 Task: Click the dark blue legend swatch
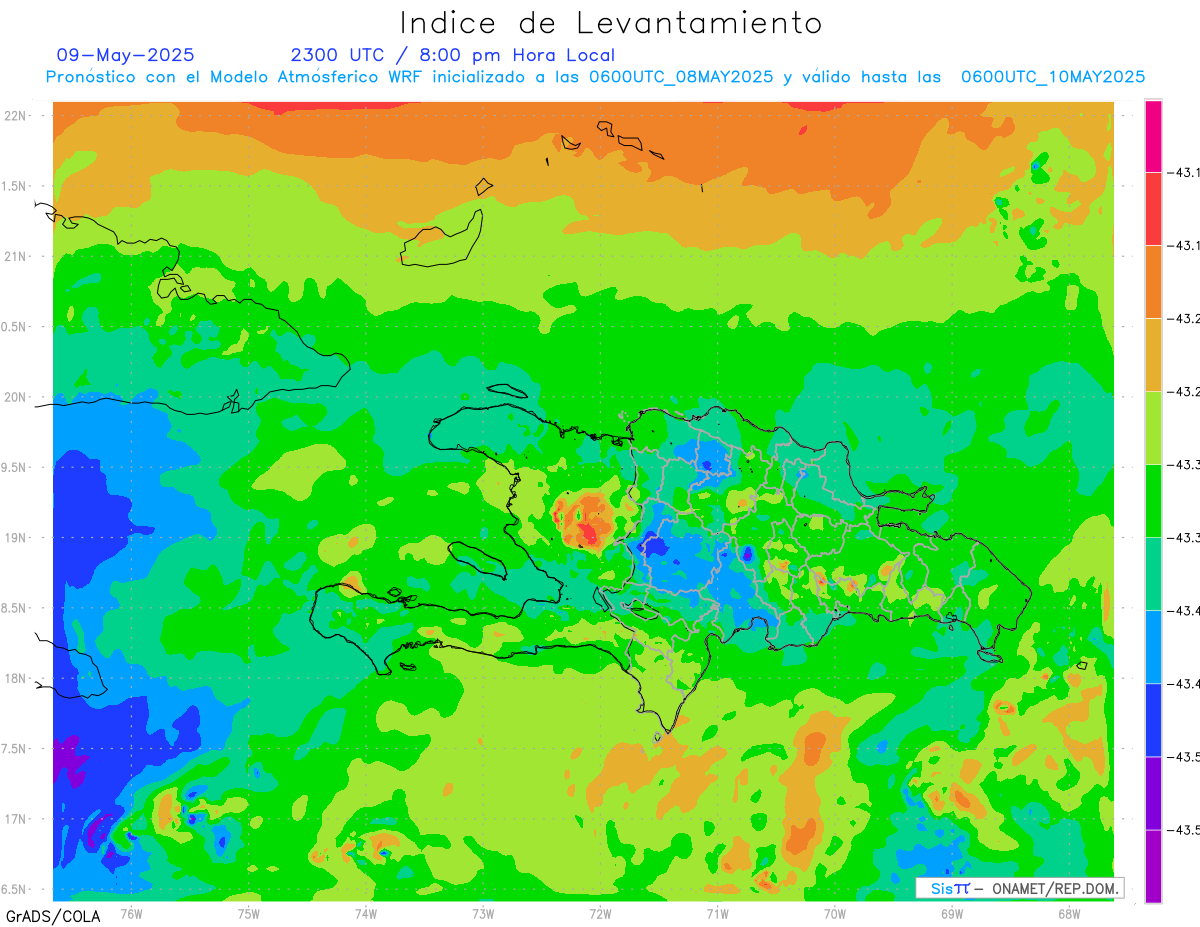[x=1153, y=719]
